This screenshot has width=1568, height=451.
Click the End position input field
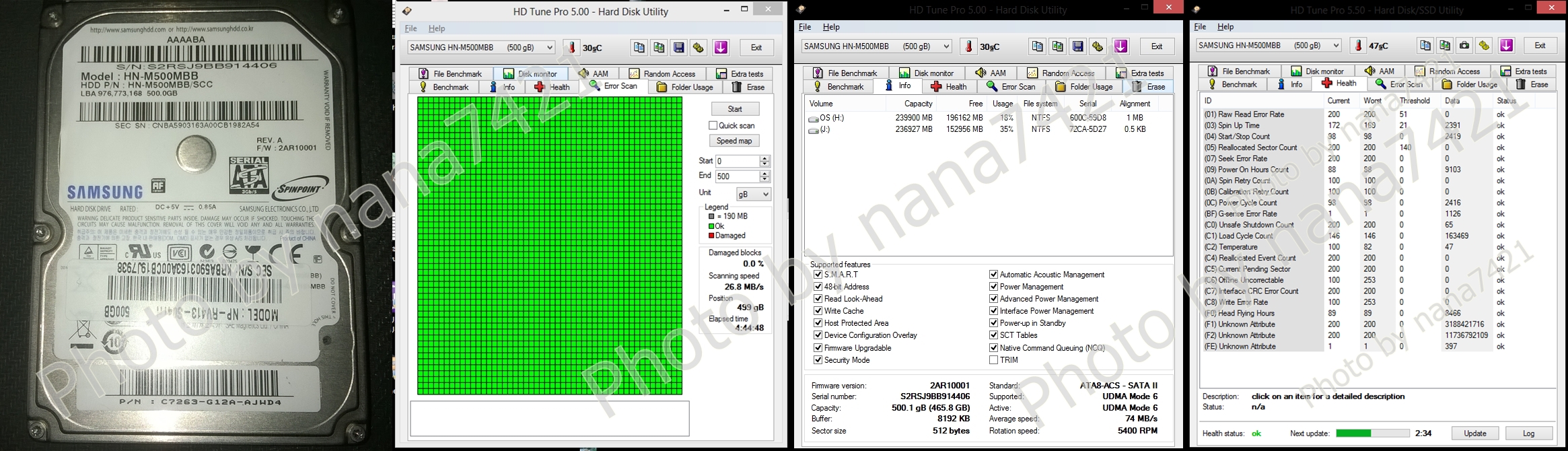(737, 176)
